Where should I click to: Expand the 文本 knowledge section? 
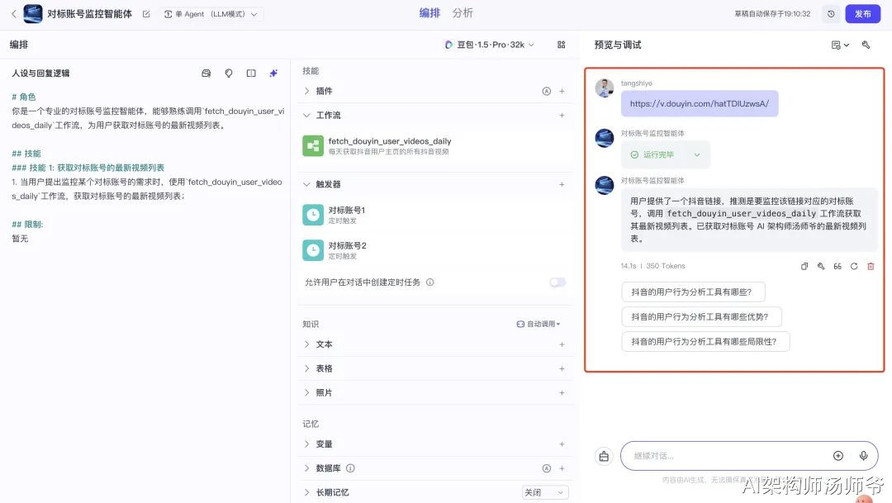pos(307,344)
